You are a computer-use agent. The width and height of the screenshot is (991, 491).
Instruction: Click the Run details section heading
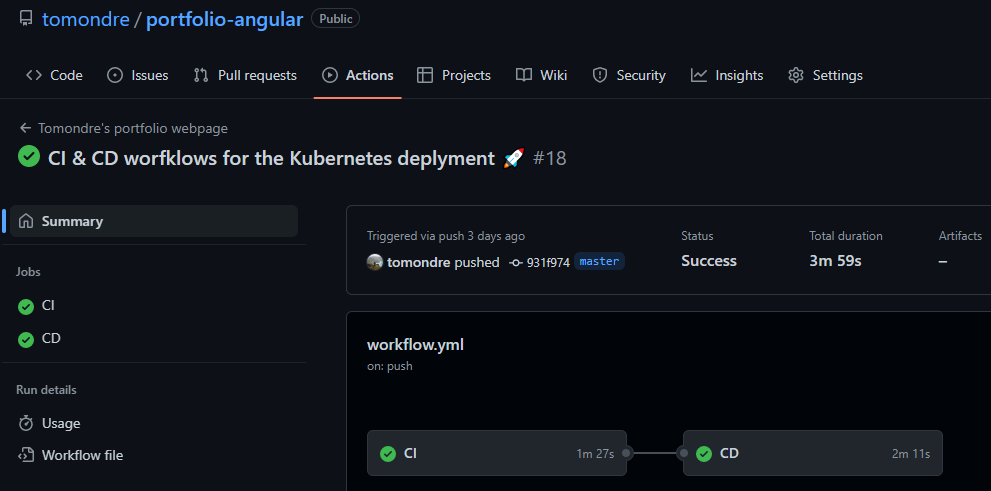pos(46,390)
